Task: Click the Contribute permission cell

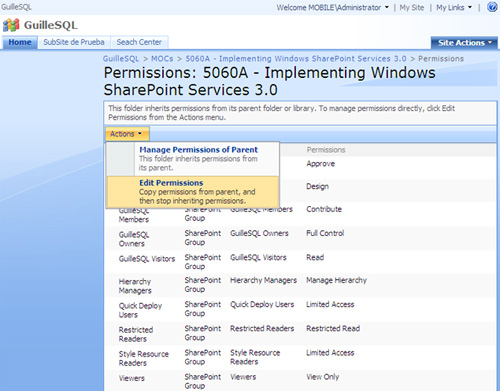Action: 324,209
